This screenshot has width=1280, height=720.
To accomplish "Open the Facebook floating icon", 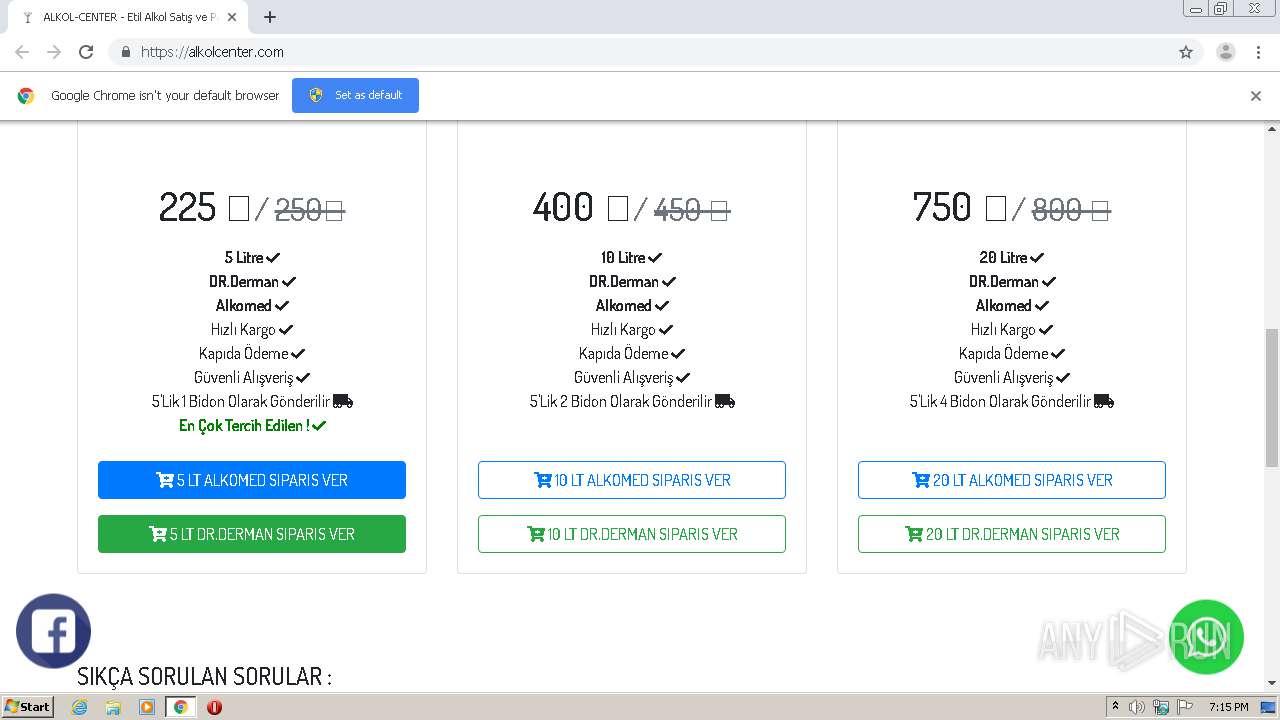I will click(53, 631).
